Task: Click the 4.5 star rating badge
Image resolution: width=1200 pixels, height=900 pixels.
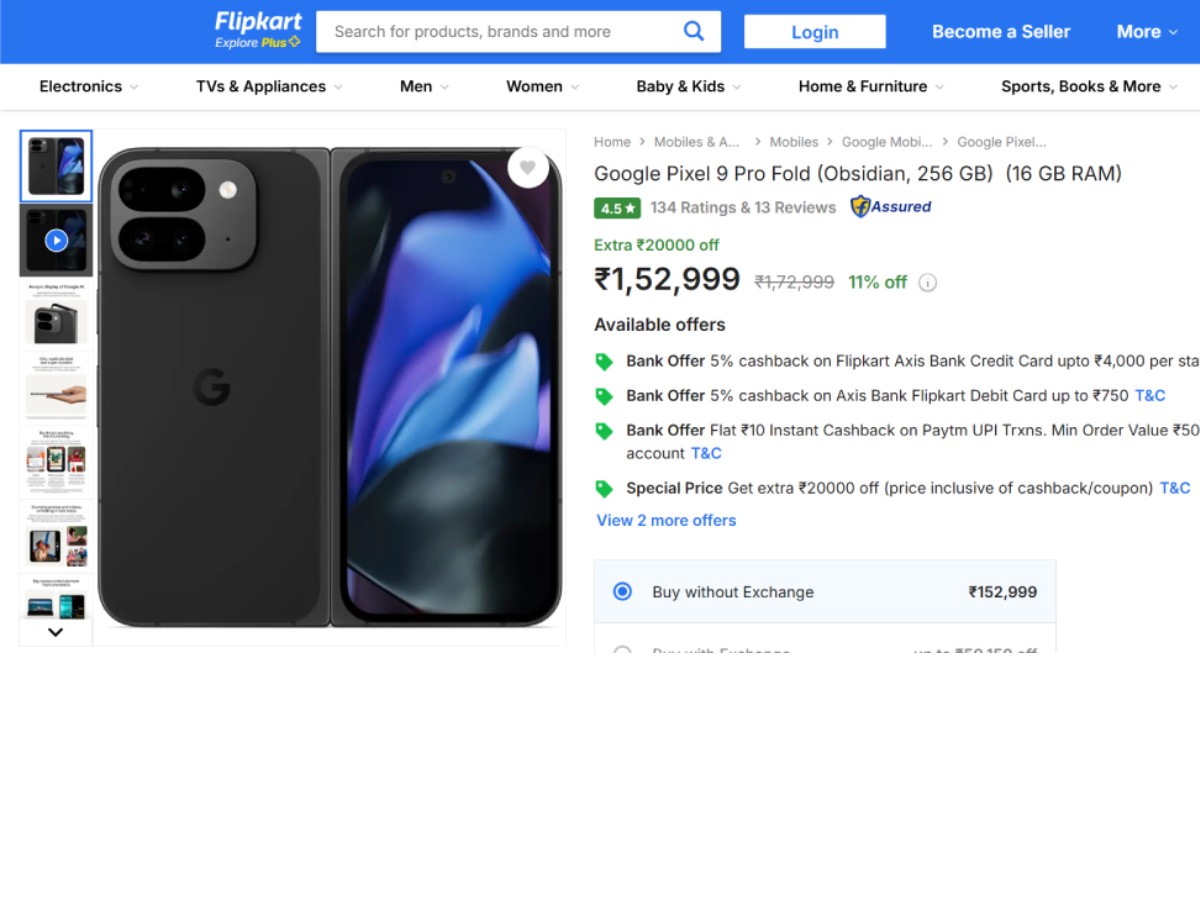Action: point(617,208)
